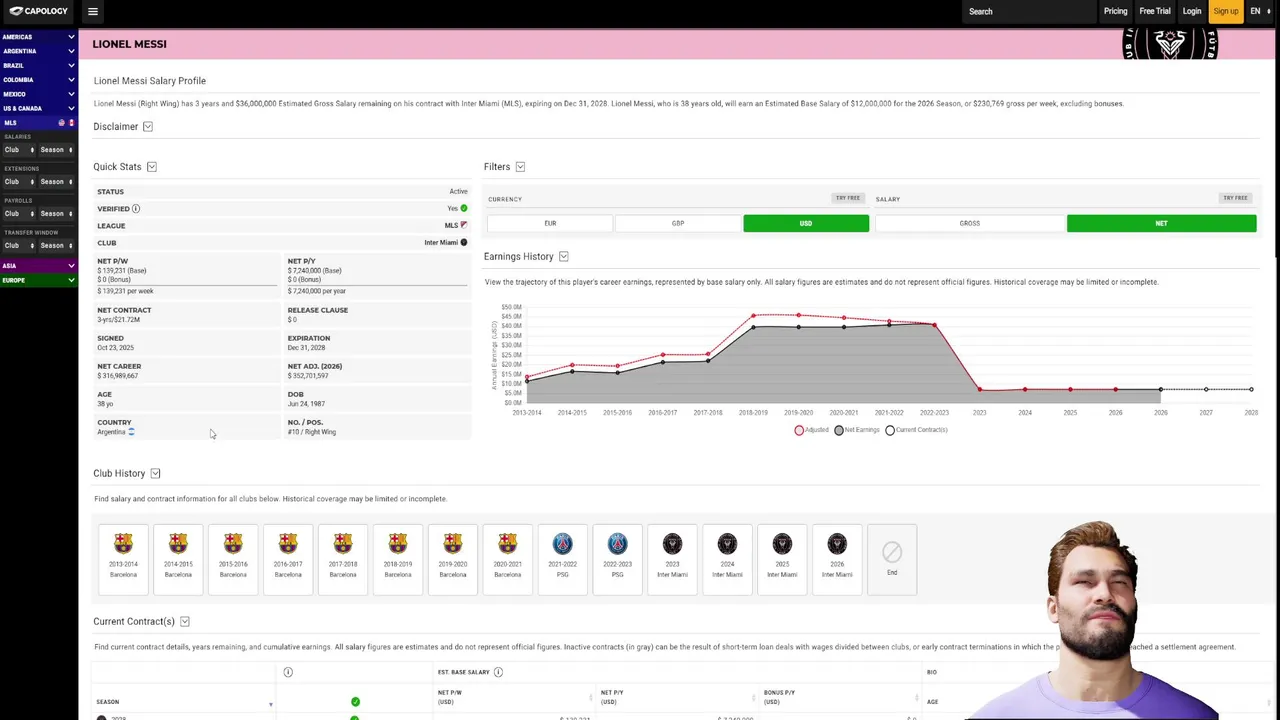Open the 2019-2020 Barcelona club card
Viewport: 1280px width, 720px height.
453,559
